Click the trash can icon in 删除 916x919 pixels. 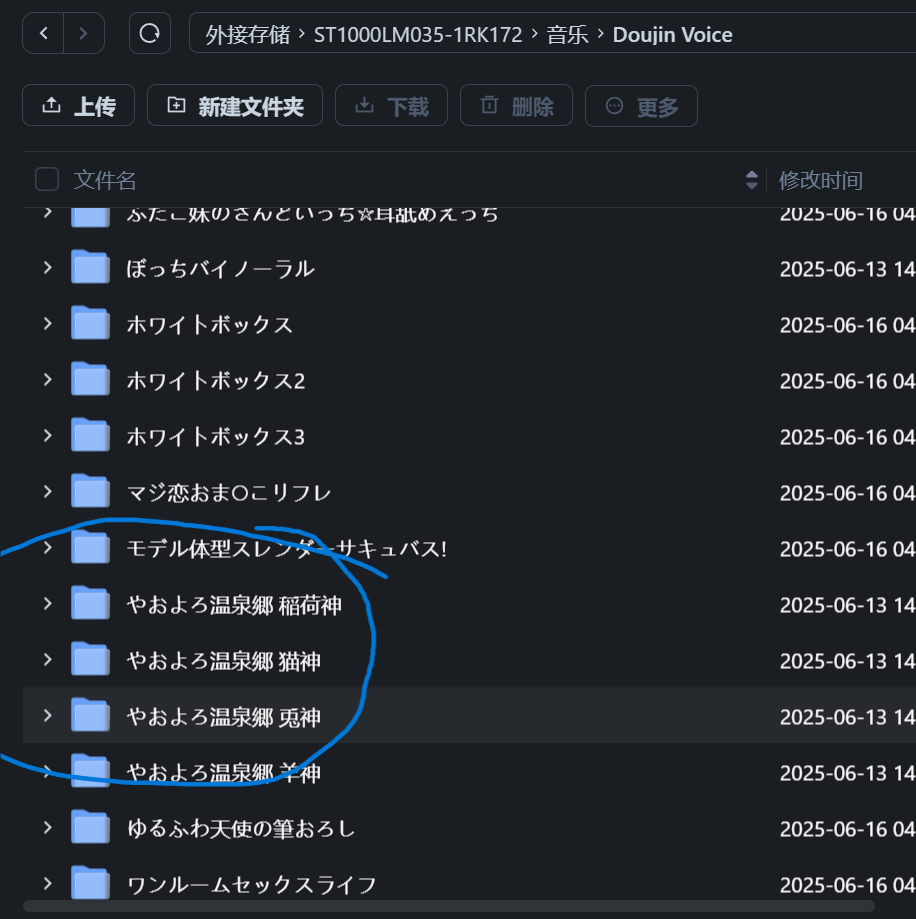489,105
